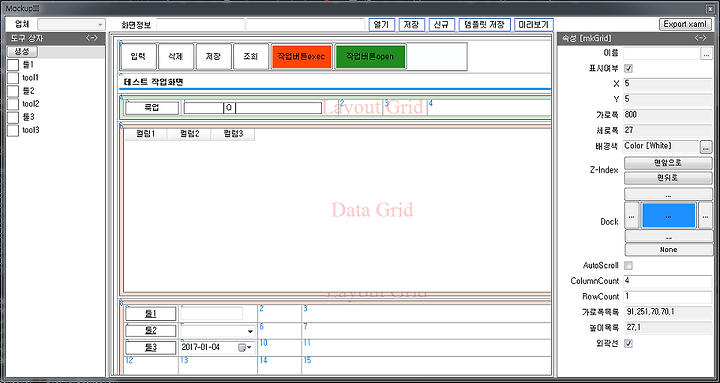
Task: Click the blank icon beside 툴2
Action: pyautogui.click(x=13, y=91)
